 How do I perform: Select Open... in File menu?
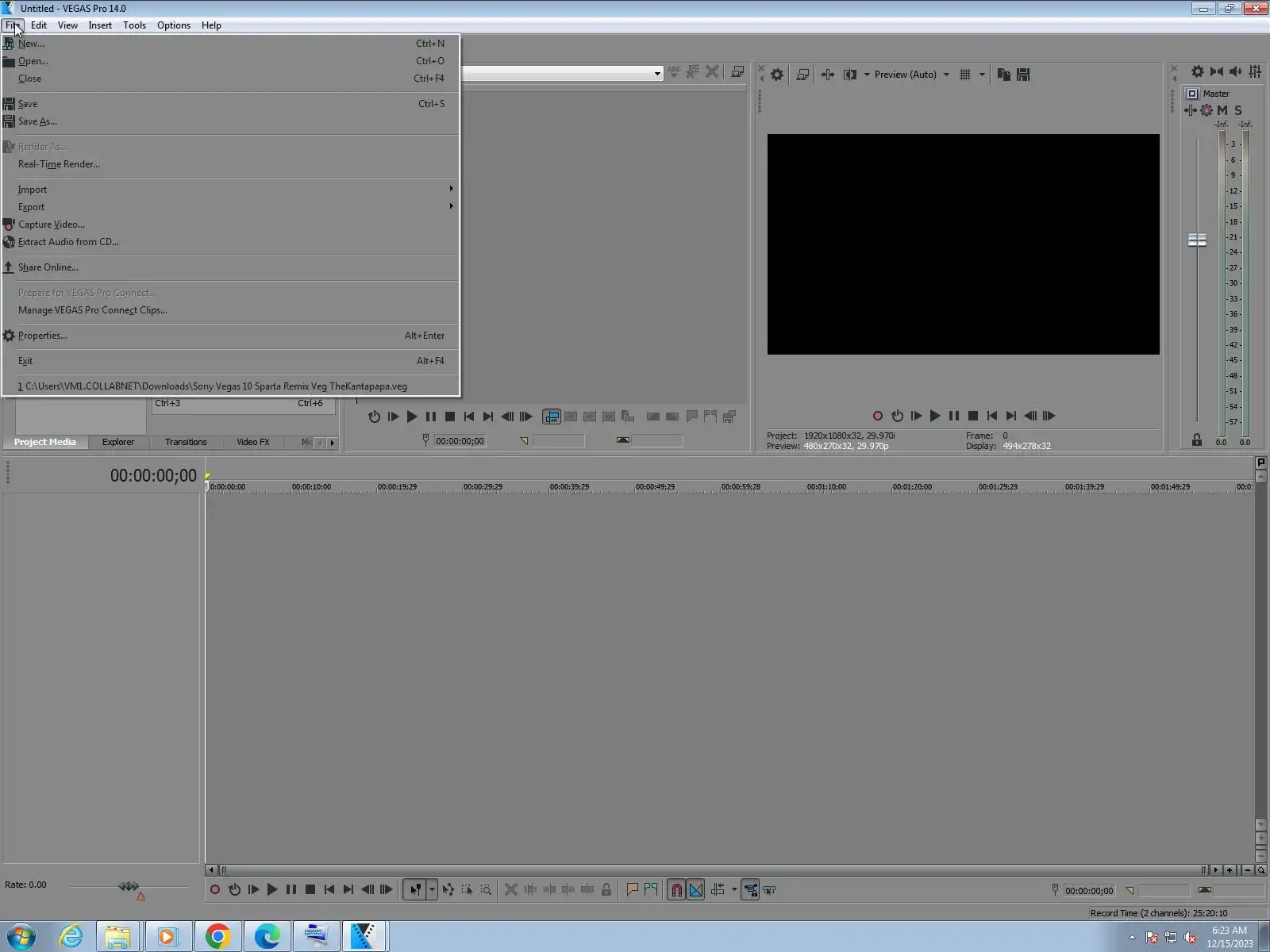230,61
